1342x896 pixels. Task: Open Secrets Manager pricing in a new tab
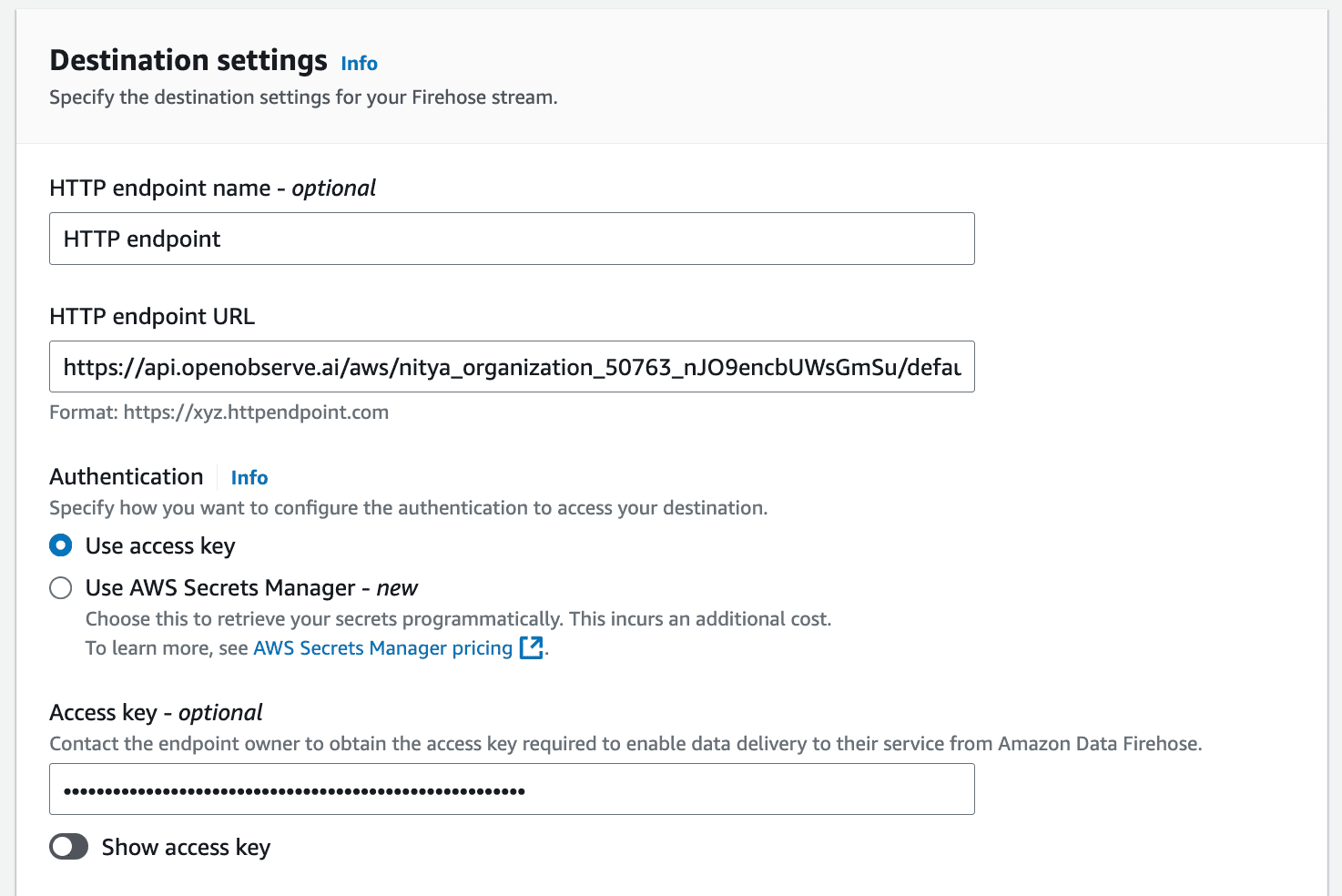382,647
